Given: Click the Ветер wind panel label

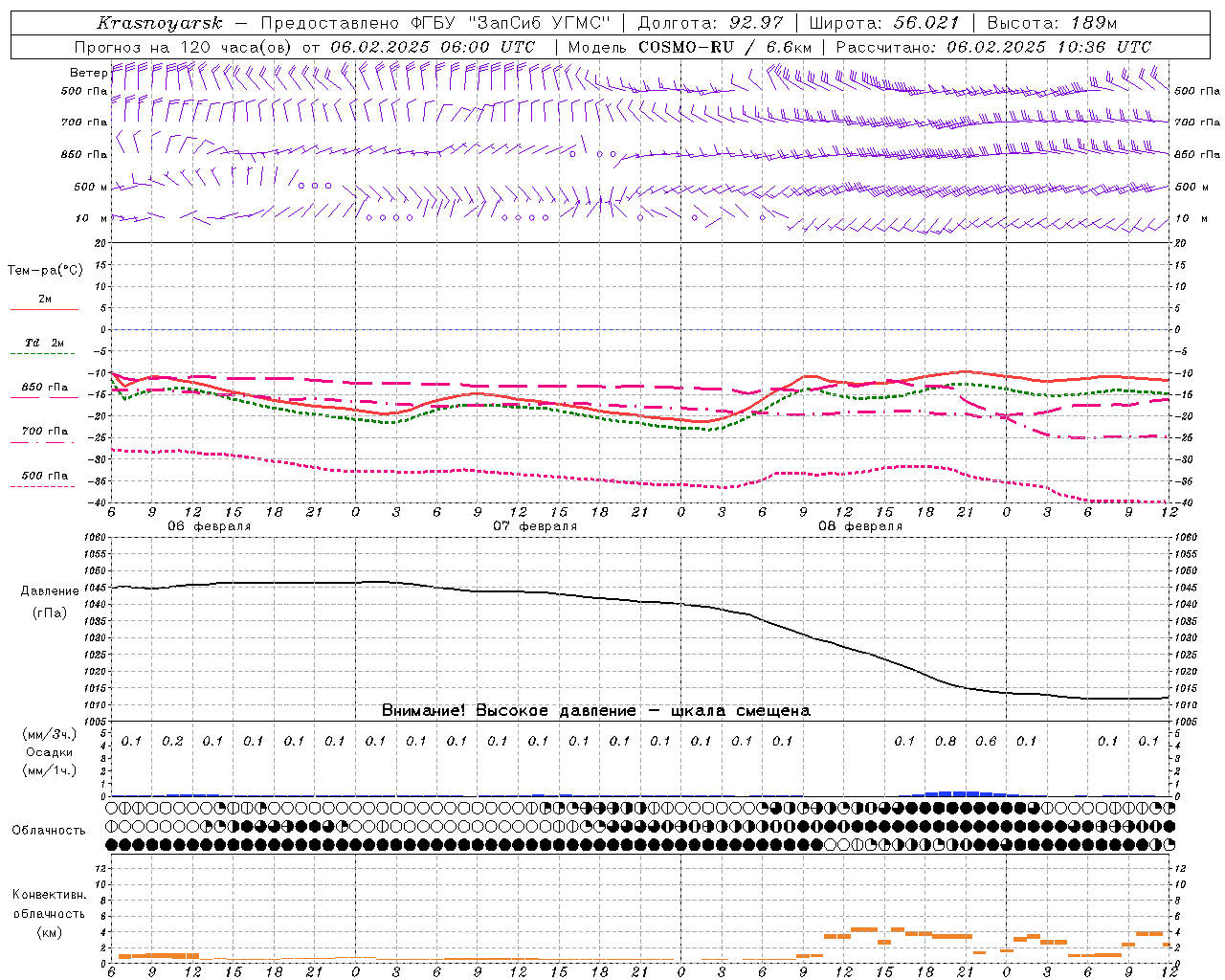Looking at the screenshot, I should coord(89,73).
